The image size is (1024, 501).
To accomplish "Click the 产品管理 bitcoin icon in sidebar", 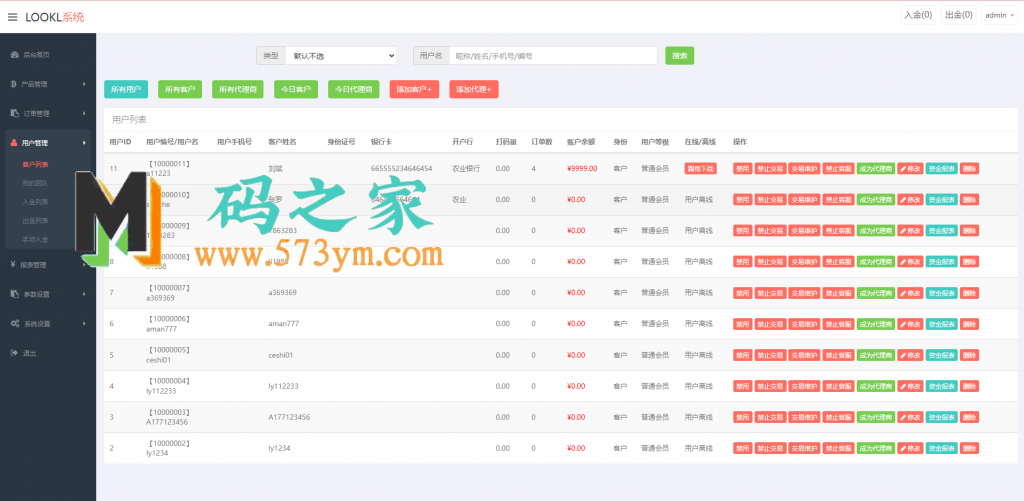I will [x=13, y=84].
